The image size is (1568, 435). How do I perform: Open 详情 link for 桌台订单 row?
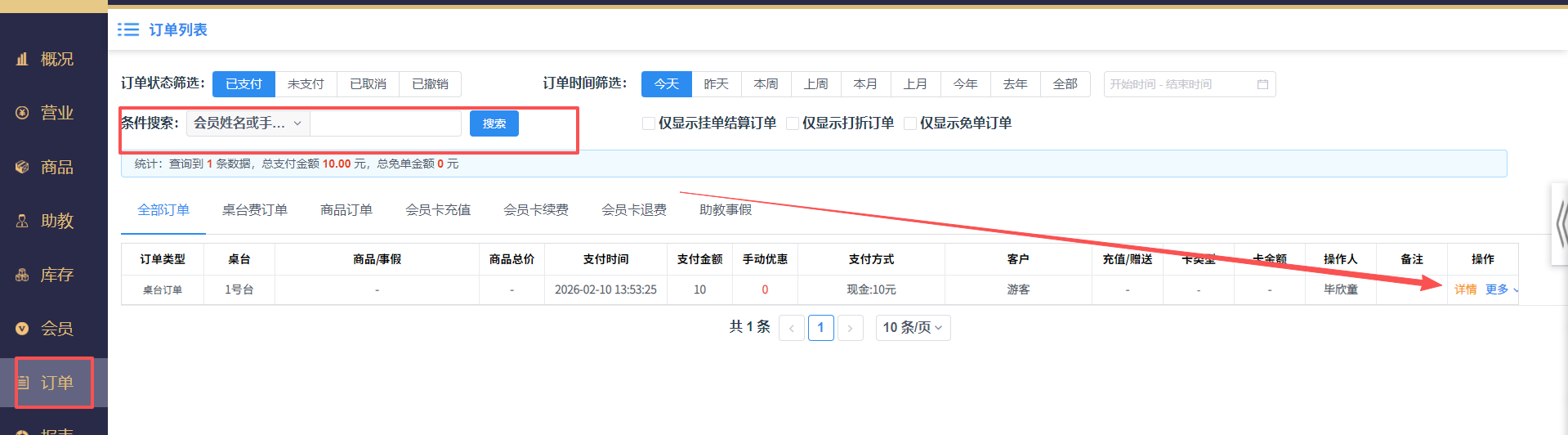pos(1466,289)
